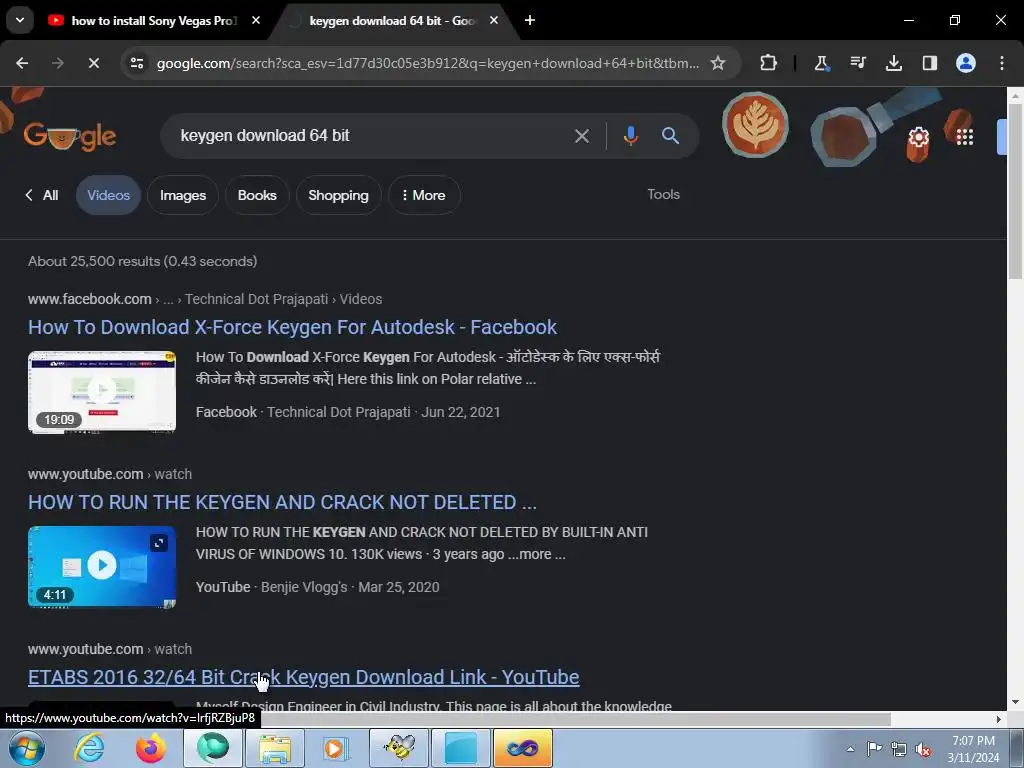Select the keygen download 64 bit tab
The image size is (1024, 768).
[x=392, y=20]
